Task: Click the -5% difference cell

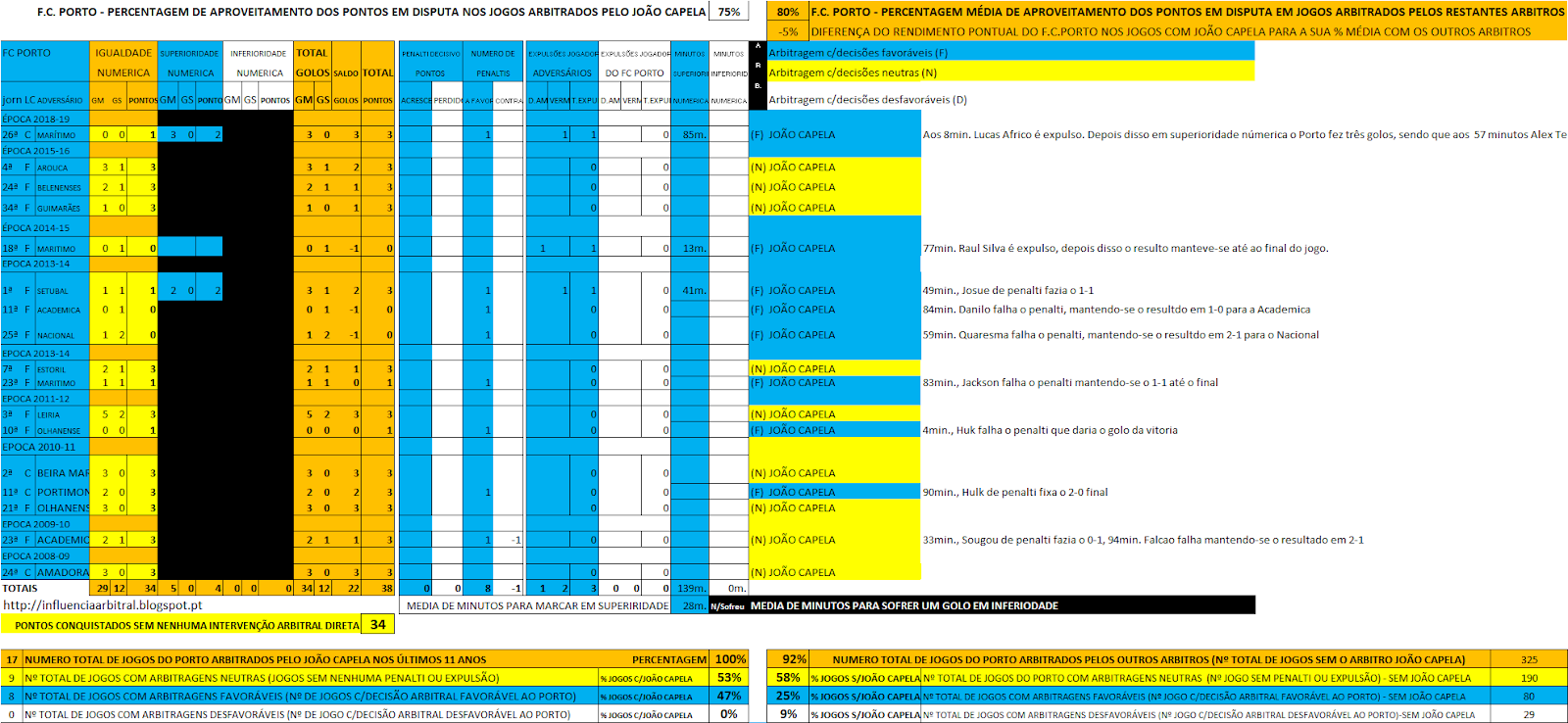Action: (x=788, y=31)
